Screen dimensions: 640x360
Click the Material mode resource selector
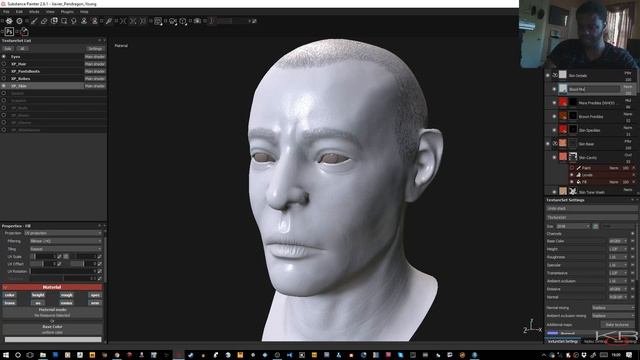pyautogui.click(x=52, y=313)
